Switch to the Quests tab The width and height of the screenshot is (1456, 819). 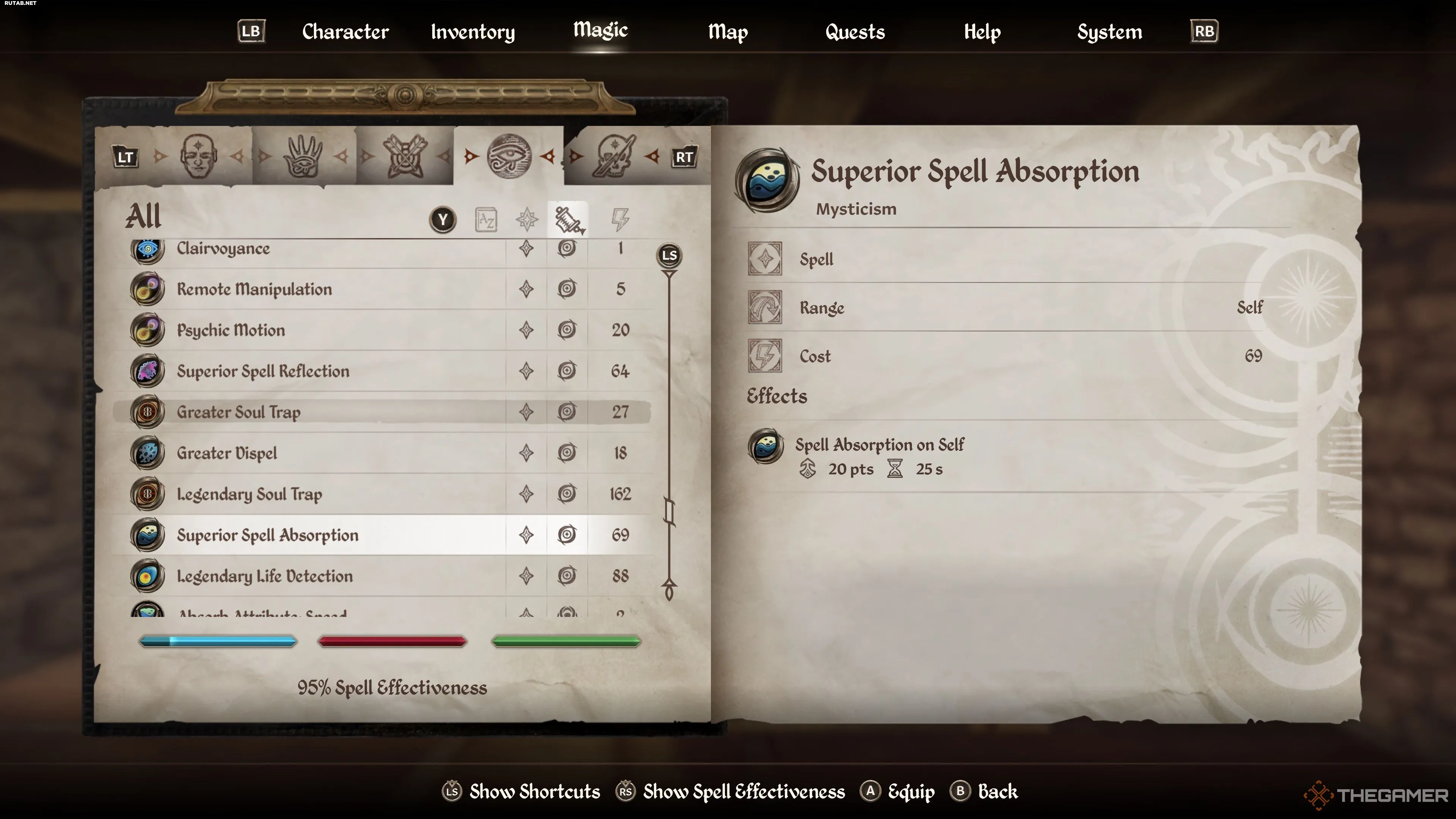[855, 31]
